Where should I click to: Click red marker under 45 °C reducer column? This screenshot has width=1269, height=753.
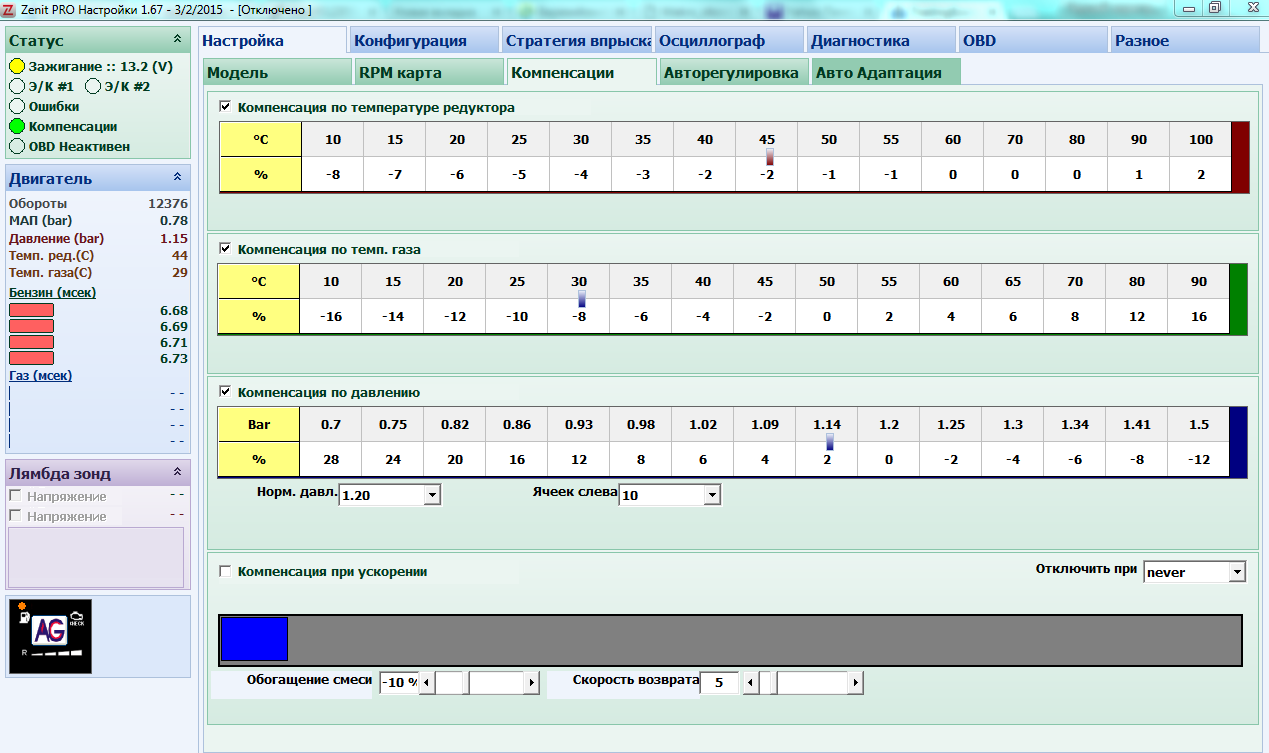770,157
